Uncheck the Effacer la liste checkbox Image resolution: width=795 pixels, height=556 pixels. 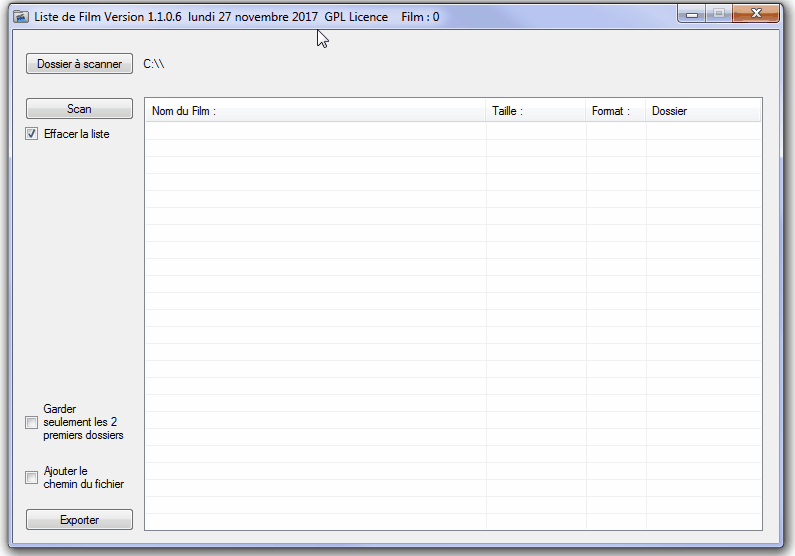coord(31,134)
